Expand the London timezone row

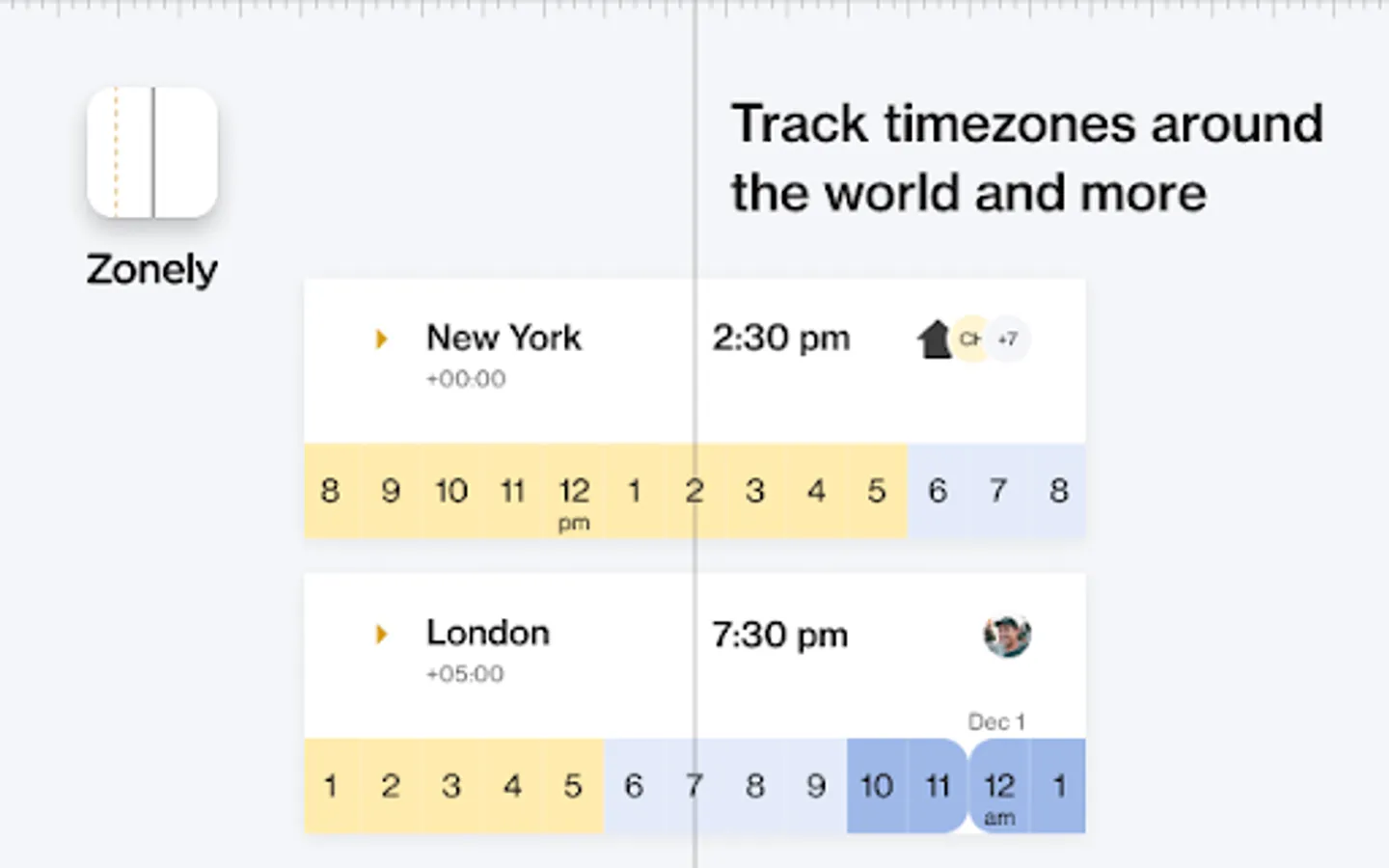click(382, 634)
